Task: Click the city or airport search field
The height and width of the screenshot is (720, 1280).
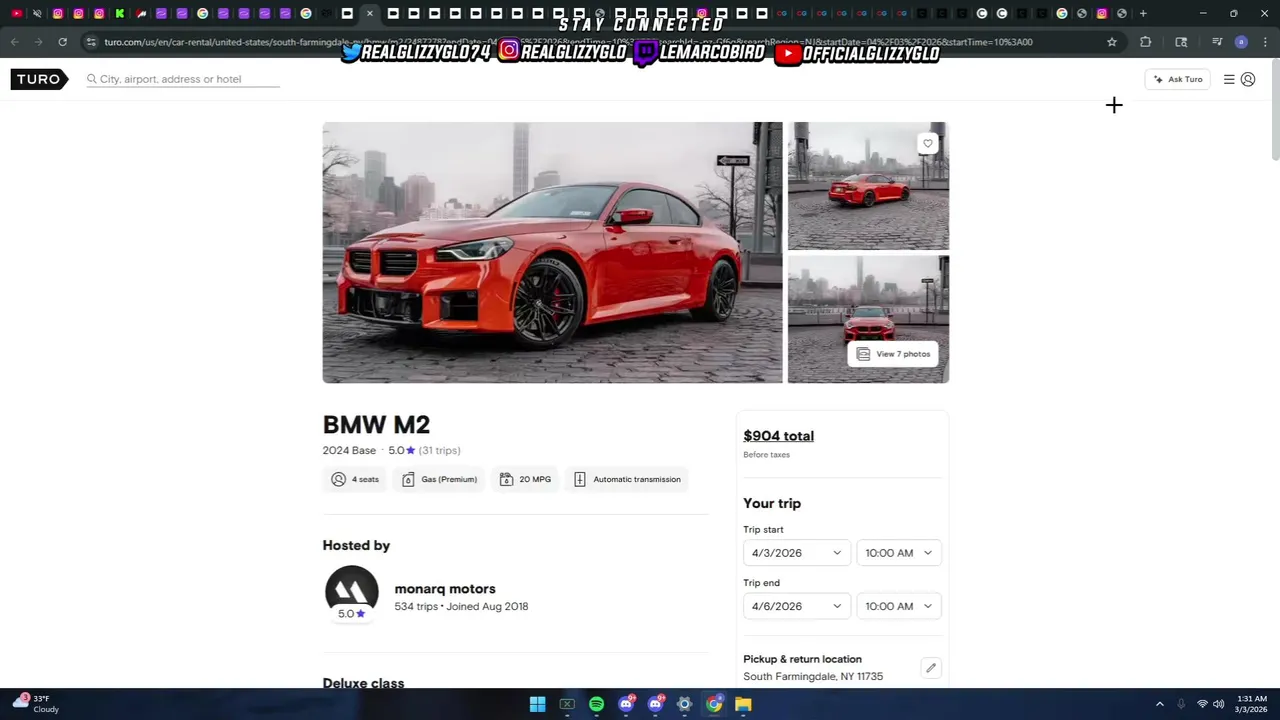Action: click(183, 79)
